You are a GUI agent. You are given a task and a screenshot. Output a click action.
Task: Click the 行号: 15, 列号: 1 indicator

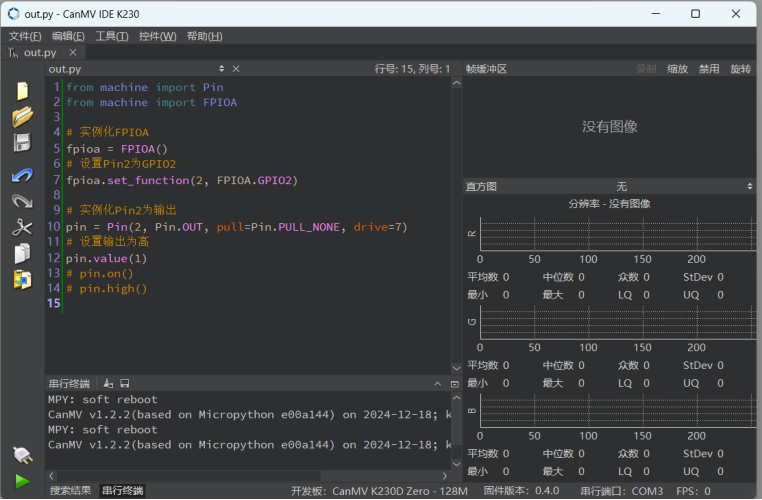[412, 69]
